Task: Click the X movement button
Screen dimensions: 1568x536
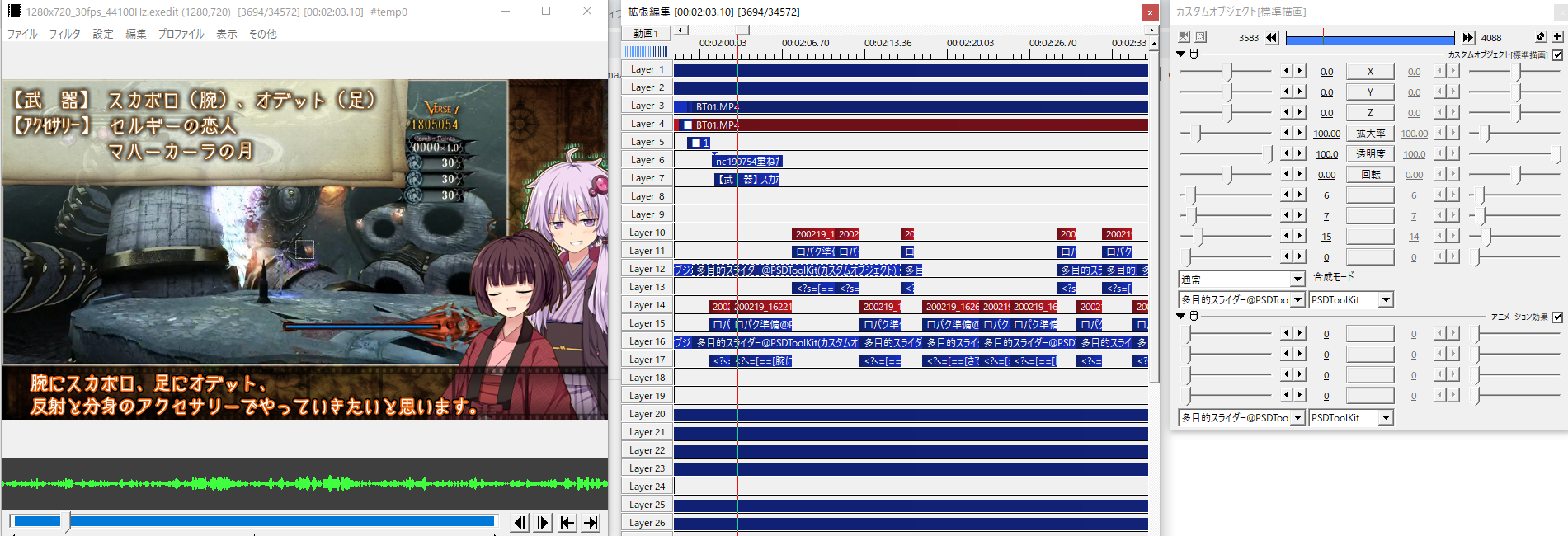Action: point(1370,71)
